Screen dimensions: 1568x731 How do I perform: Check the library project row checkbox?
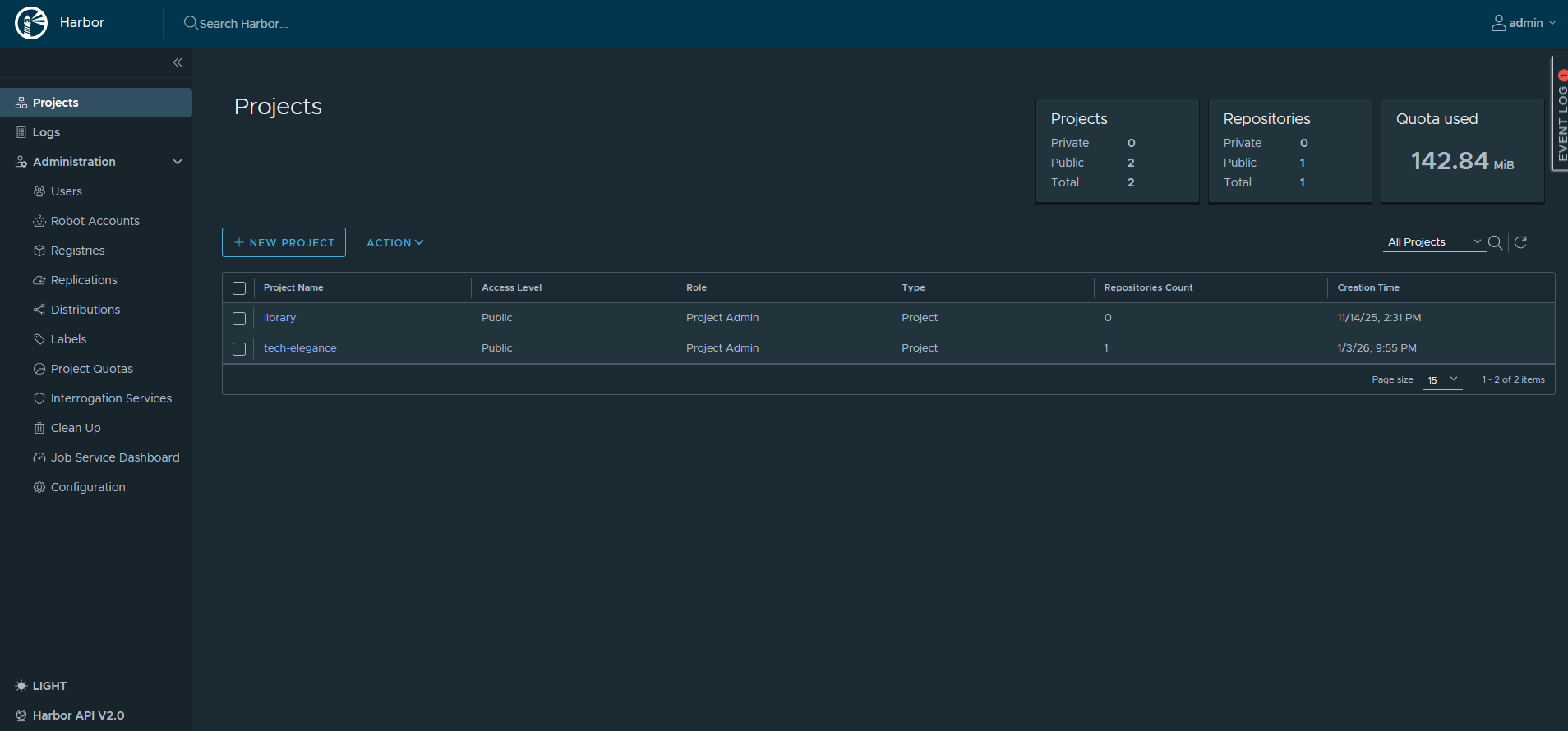point(239,319)
